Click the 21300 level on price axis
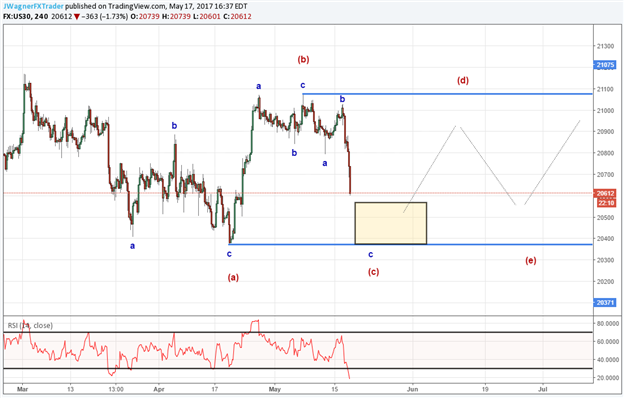Viewport: 624px width, 398px height. tap(605, 46)
